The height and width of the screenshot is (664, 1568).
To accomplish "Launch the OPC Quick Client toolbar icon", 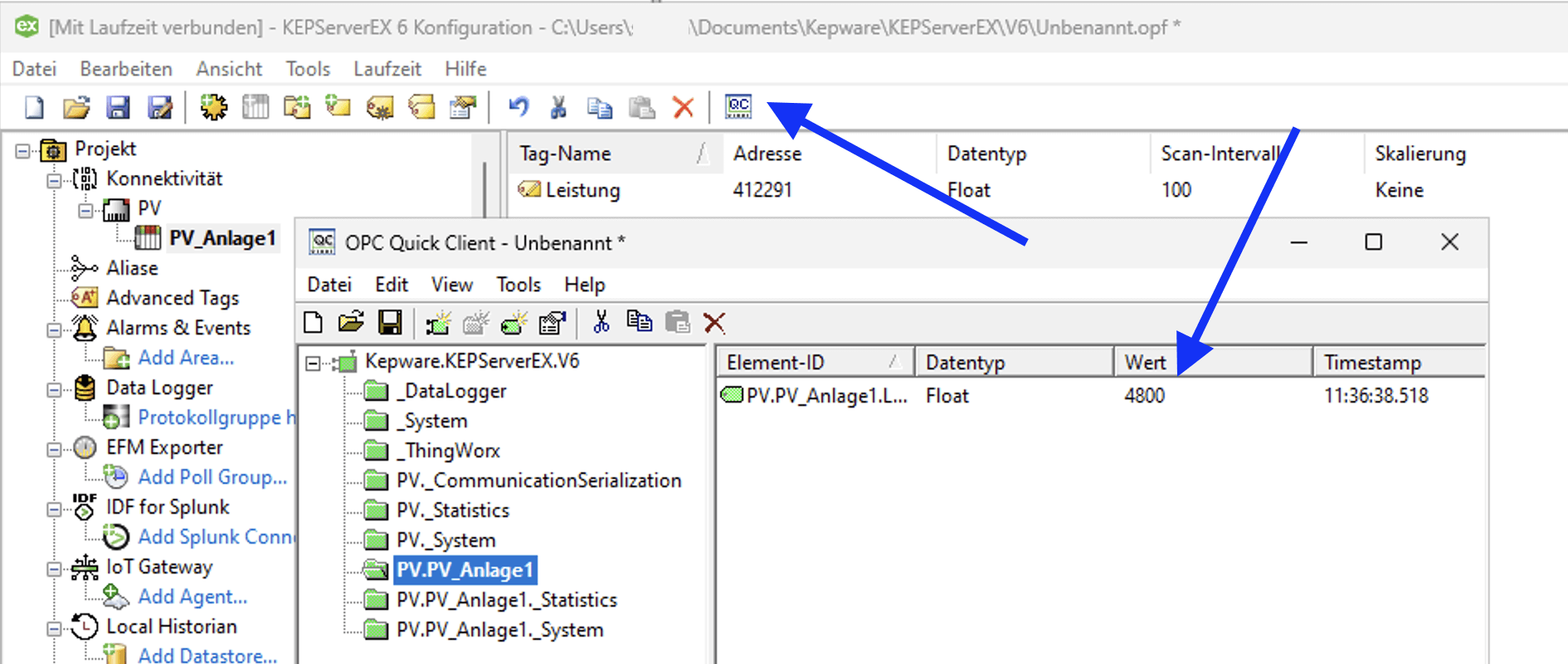I will 738,106.
